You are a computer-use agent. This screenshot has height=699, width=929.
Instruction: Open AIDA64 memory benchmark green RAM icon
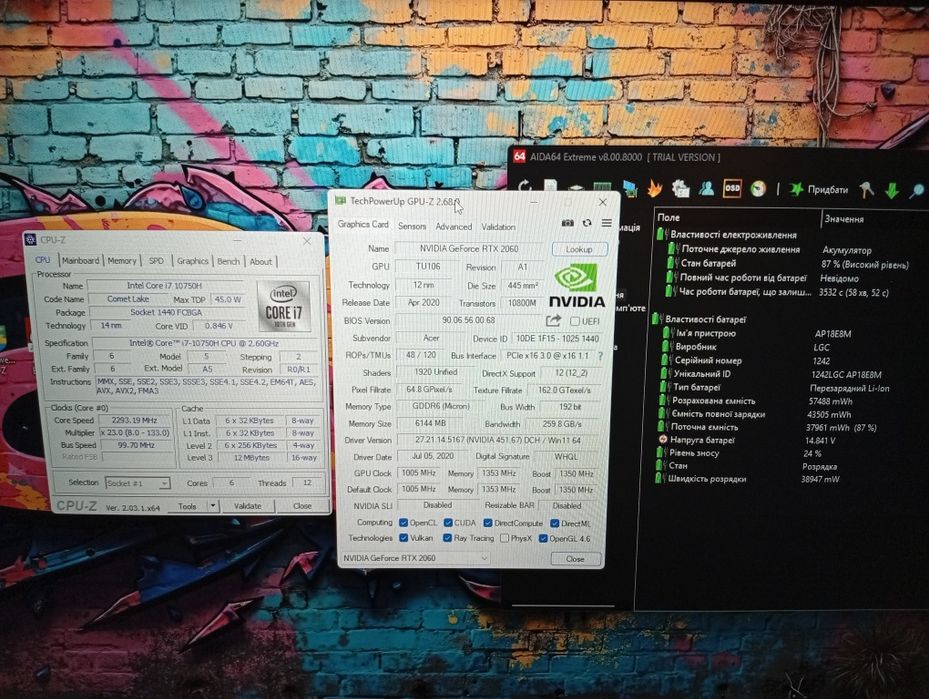point(602,188)
